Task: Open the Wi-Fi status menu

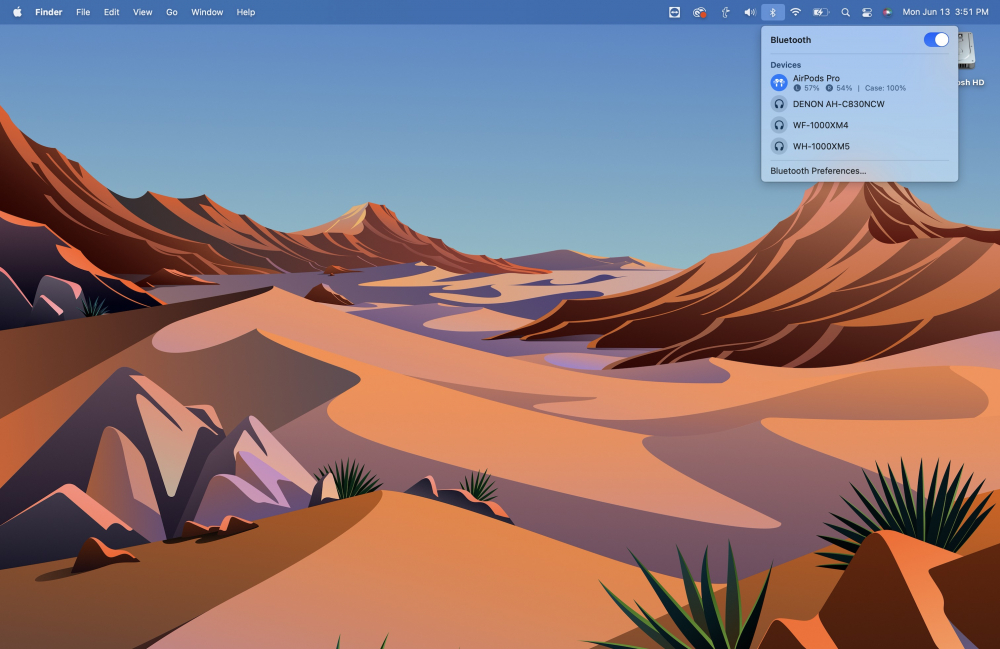Action: coord(796,12)
